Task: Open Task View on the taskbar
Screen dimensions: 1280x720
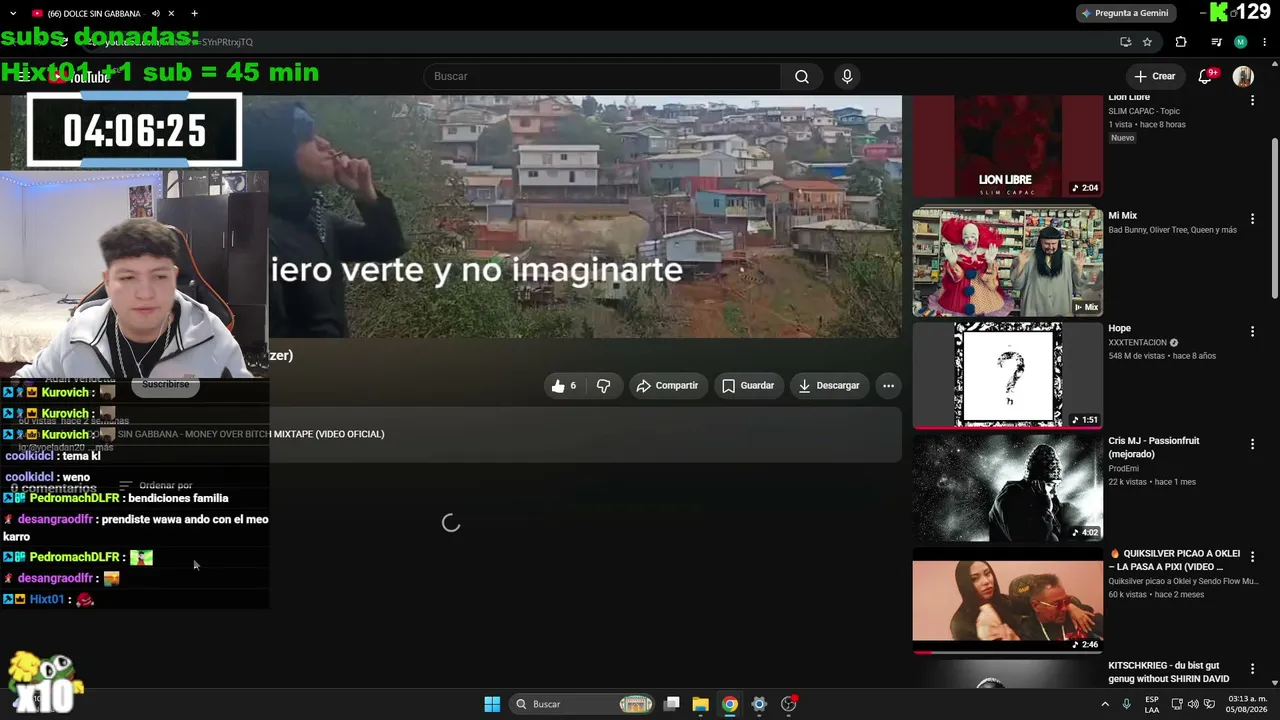Action: (672, 704)
